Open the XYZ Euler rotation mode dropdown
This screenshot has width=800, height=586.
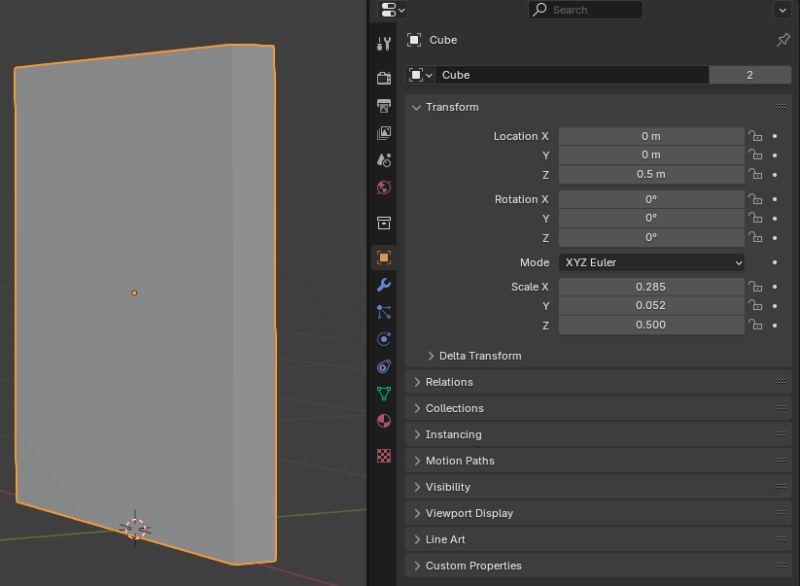(x=651, y=262)
